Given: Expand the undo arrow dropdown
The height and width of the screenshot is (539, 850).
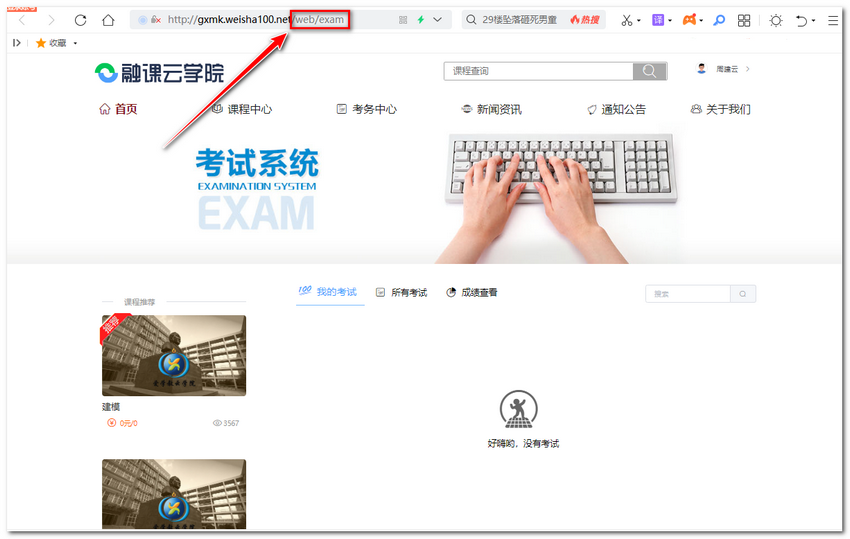Looking at the screenshot, I should (x=813, y=20).
